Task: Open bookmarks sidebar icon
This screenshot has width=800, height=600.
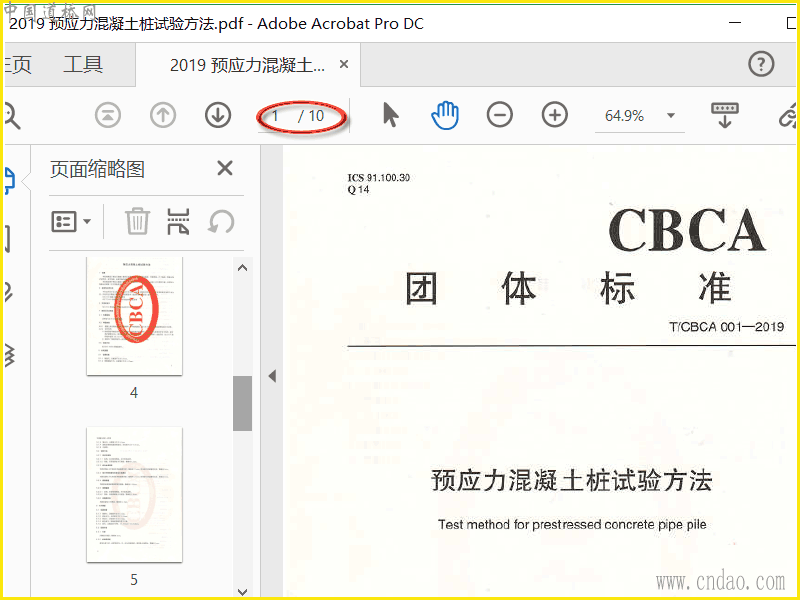Action: (7, 238)
